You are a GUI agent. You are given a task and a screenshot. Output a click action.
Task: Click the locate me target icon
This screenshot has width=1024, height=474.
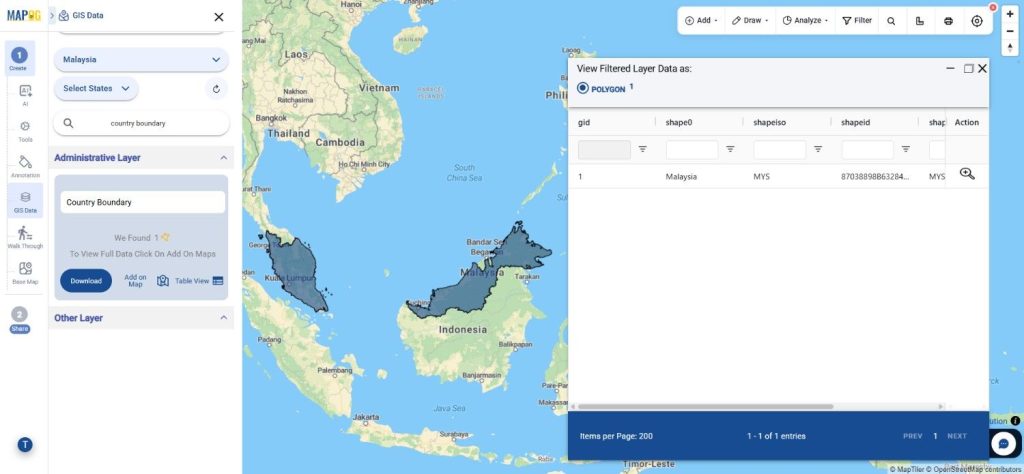[977, 21]
